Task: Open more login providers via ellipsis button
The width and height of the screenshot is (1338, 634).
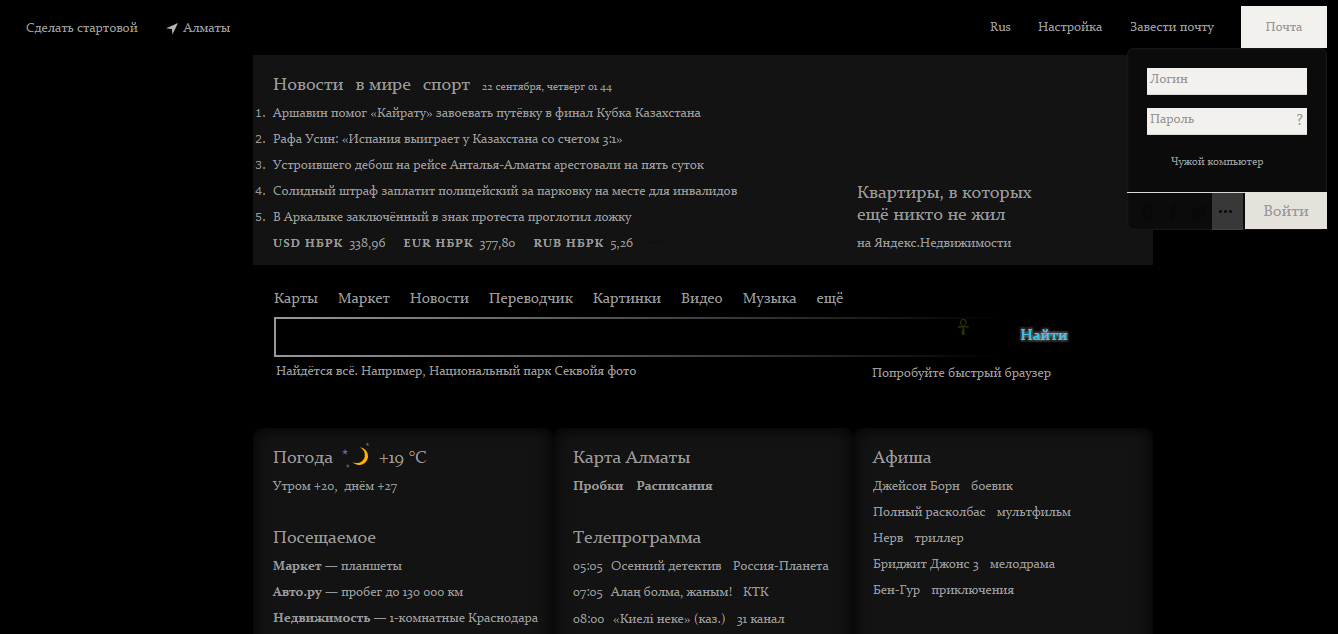Action: (x=1227, y=211)
